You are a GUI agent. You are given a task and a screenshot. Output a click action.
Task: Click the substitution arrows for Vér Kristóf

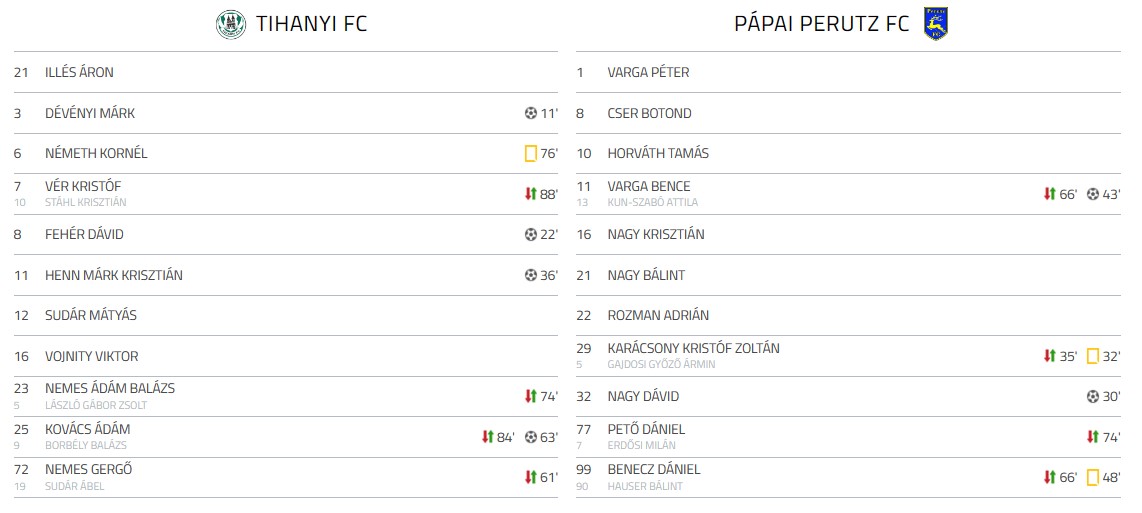tap(531, 194)
